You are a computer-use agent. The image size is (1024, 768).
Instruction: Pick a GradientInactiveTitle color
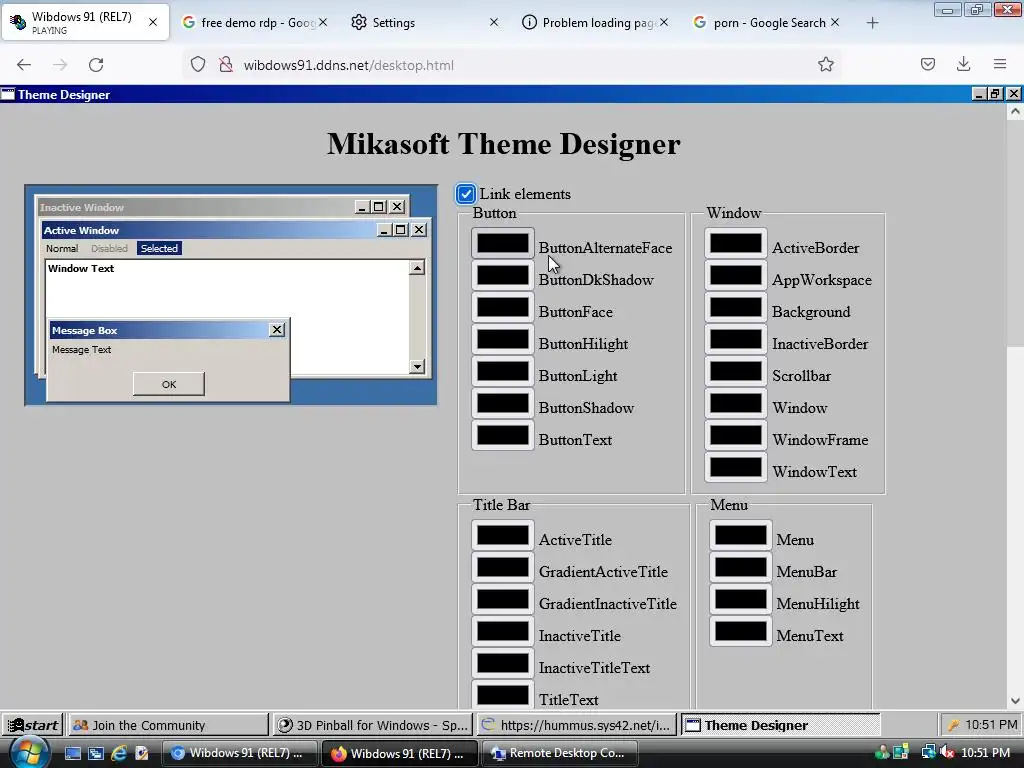point(502,599)
